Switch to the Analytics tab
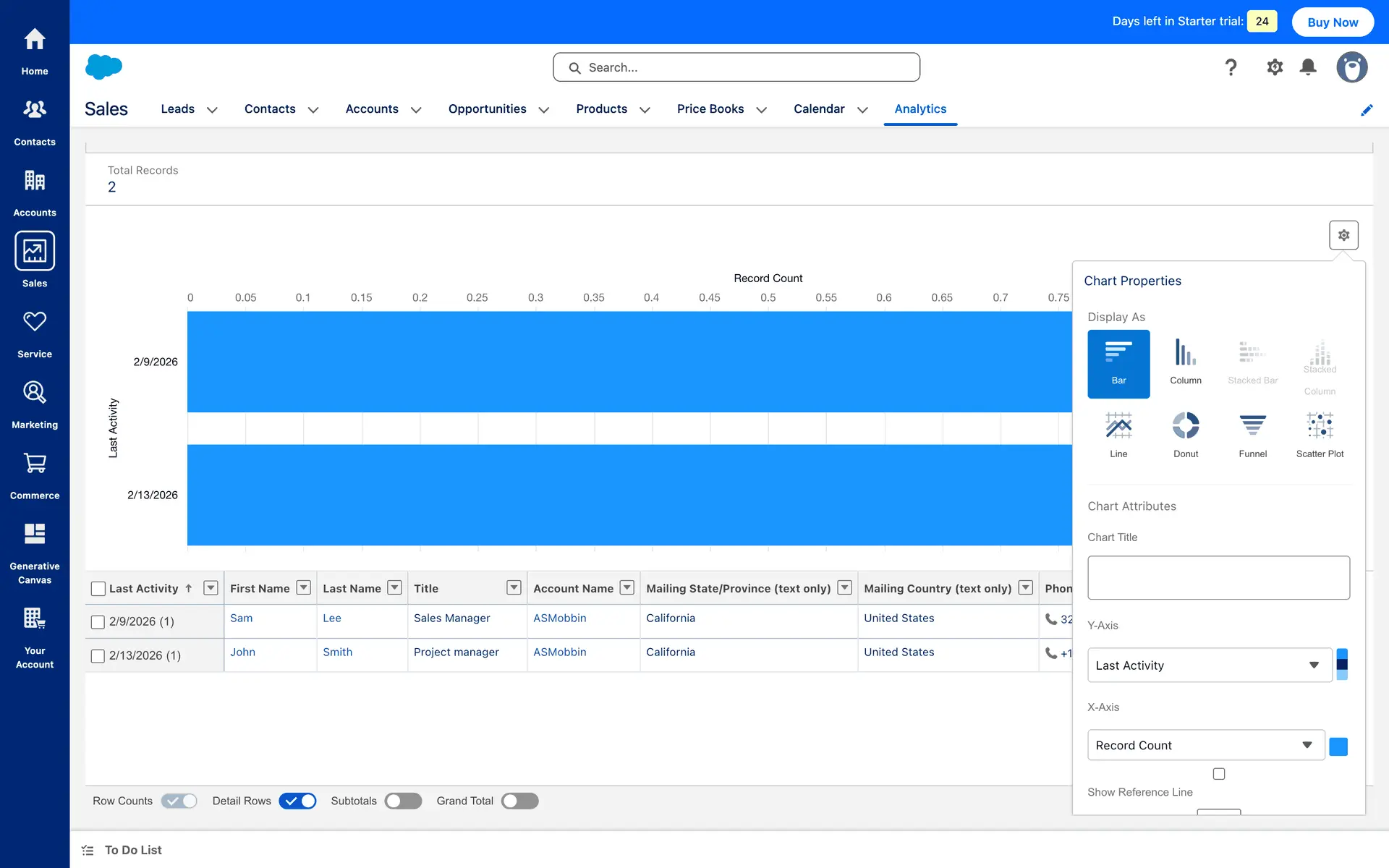Image resolution: width=1389 pixels, height=868 pixels. [920, 109]
